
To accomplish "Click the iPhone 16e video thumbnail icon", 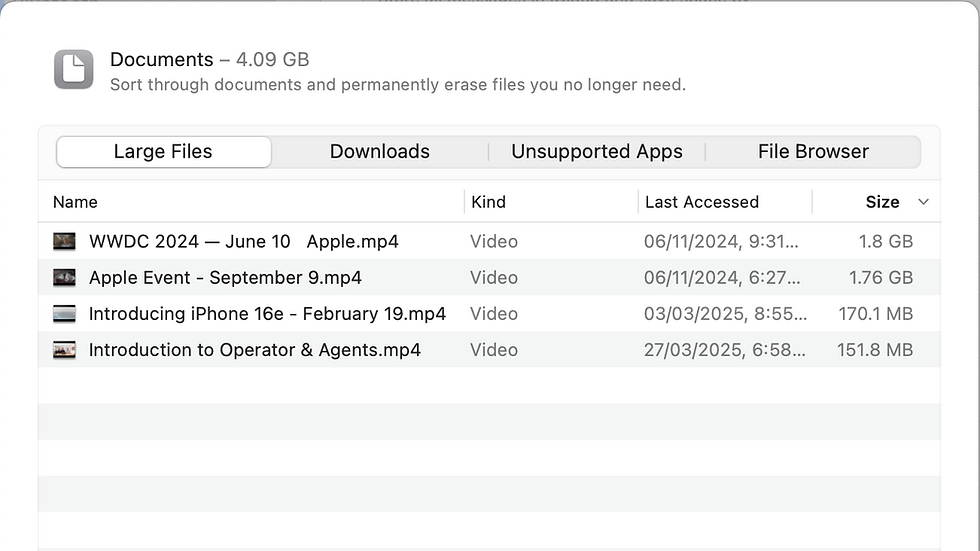I will point(64,314).
